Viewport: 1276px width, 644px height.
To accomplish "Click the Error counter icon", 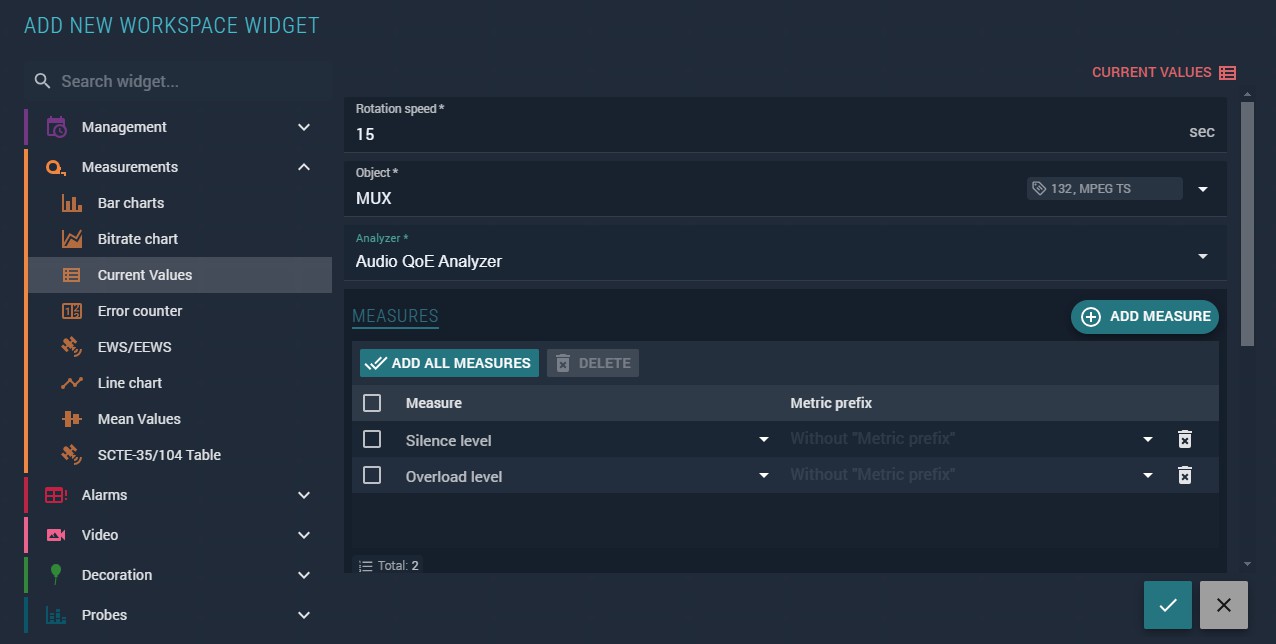I will pyautogui.click(x=72, y=311).
